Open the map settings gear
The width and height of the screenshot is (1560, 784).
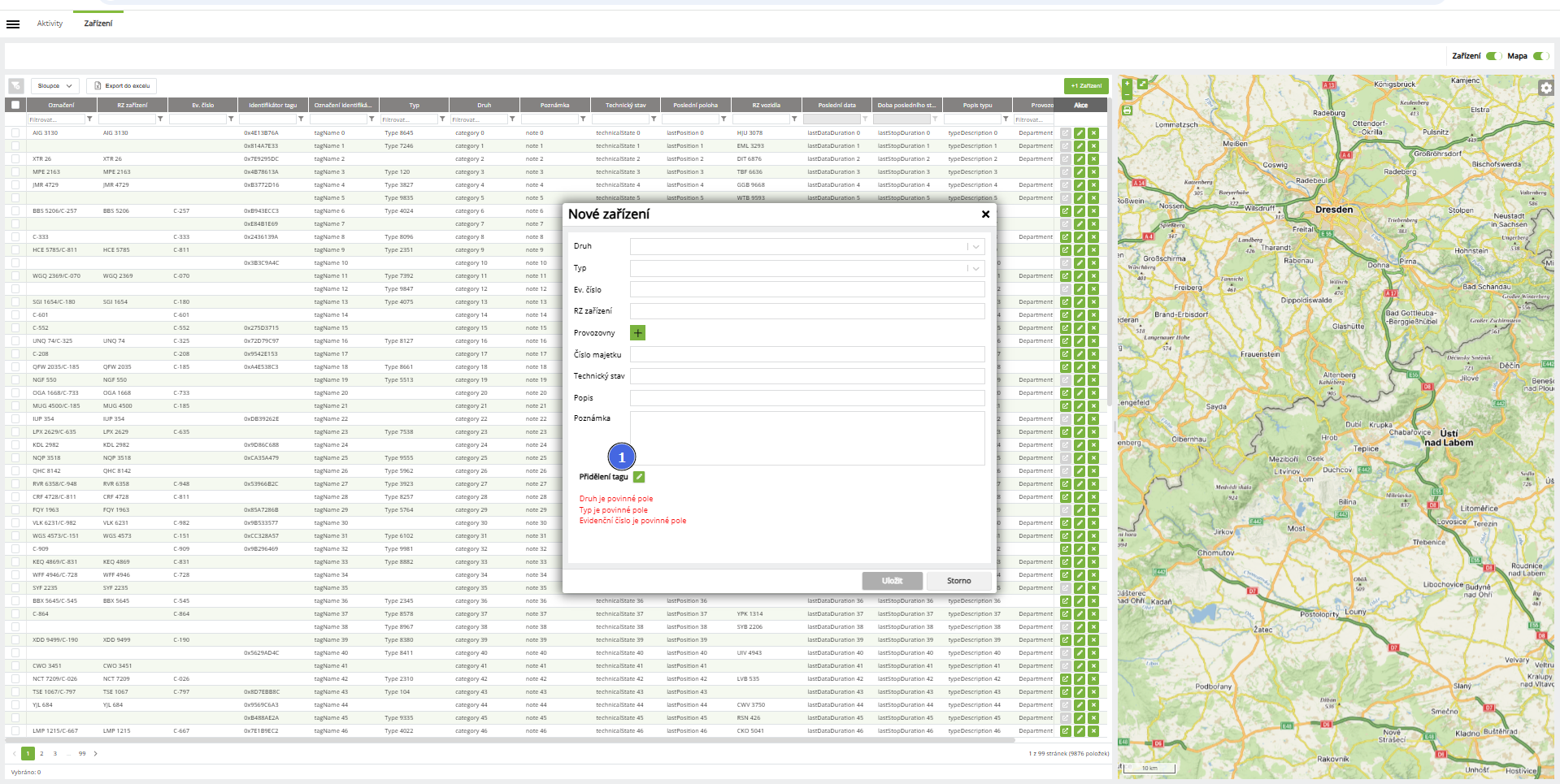1545,88
